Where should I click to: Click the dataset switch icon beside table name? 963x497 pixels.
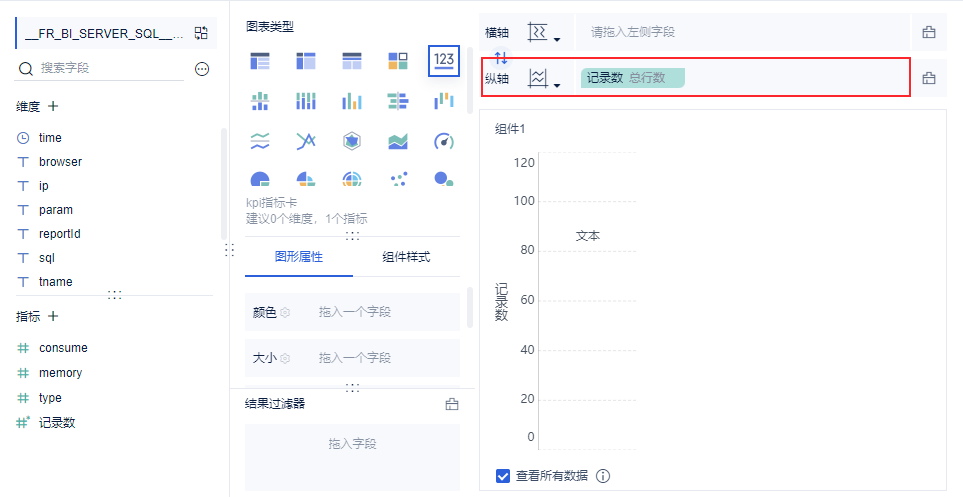pos(201,33)
